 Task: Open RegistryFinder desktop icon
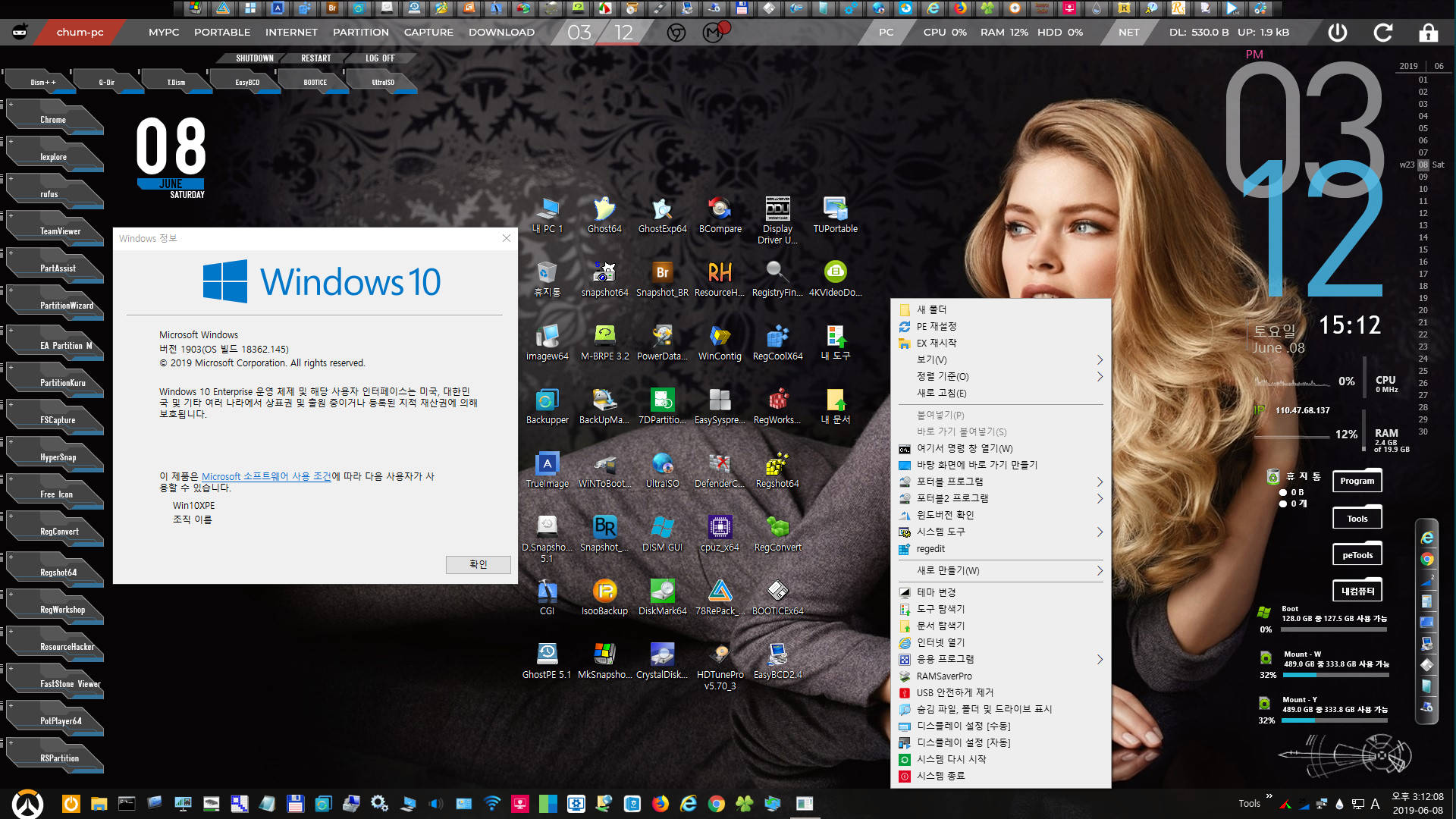tap(777, 279)
